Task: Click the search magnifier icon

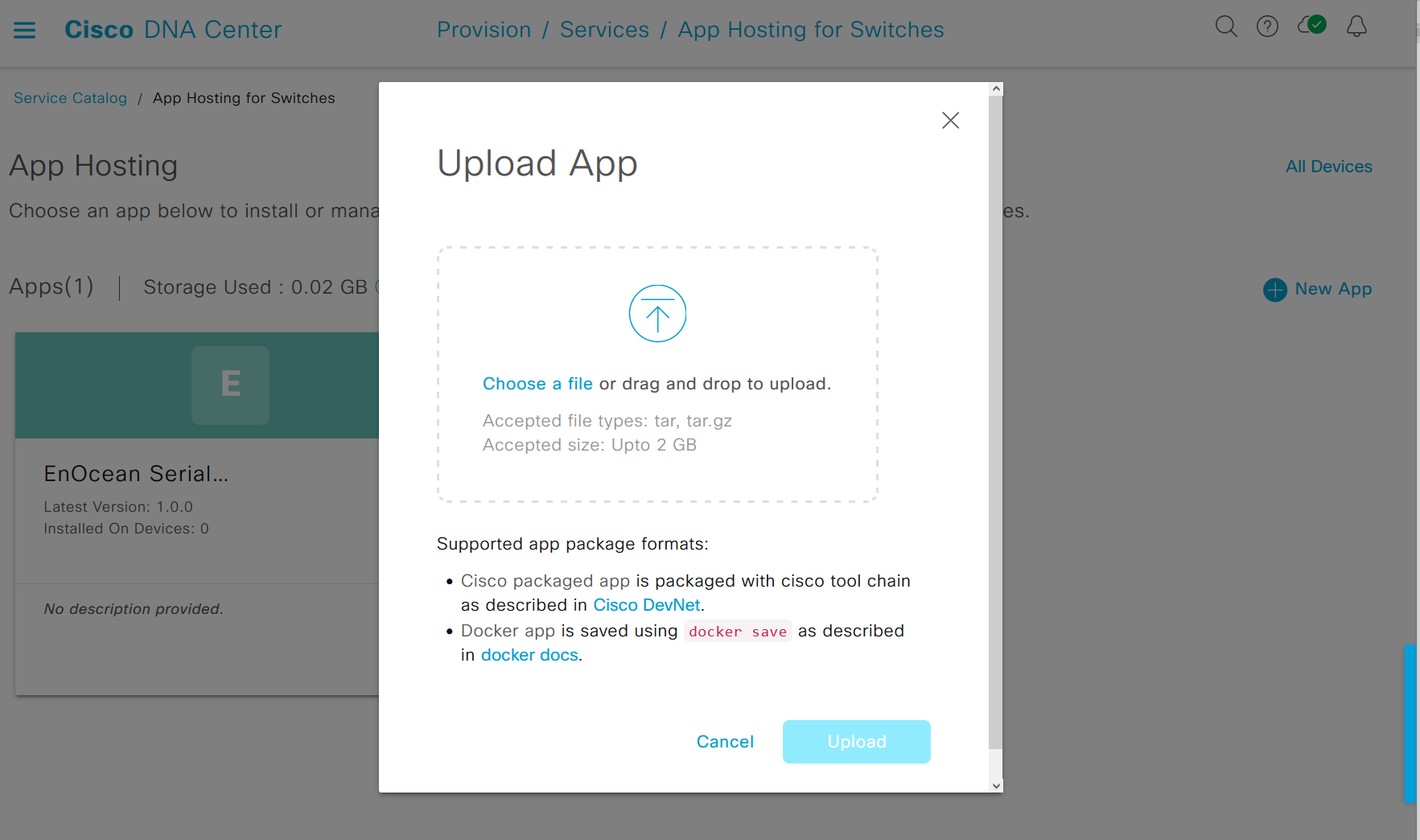Action: (1225, 27)
